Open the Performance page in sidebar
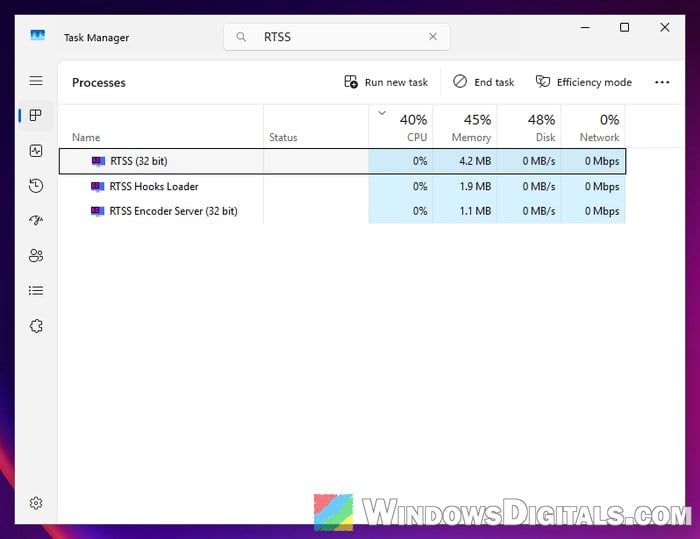 coord(36,151)
